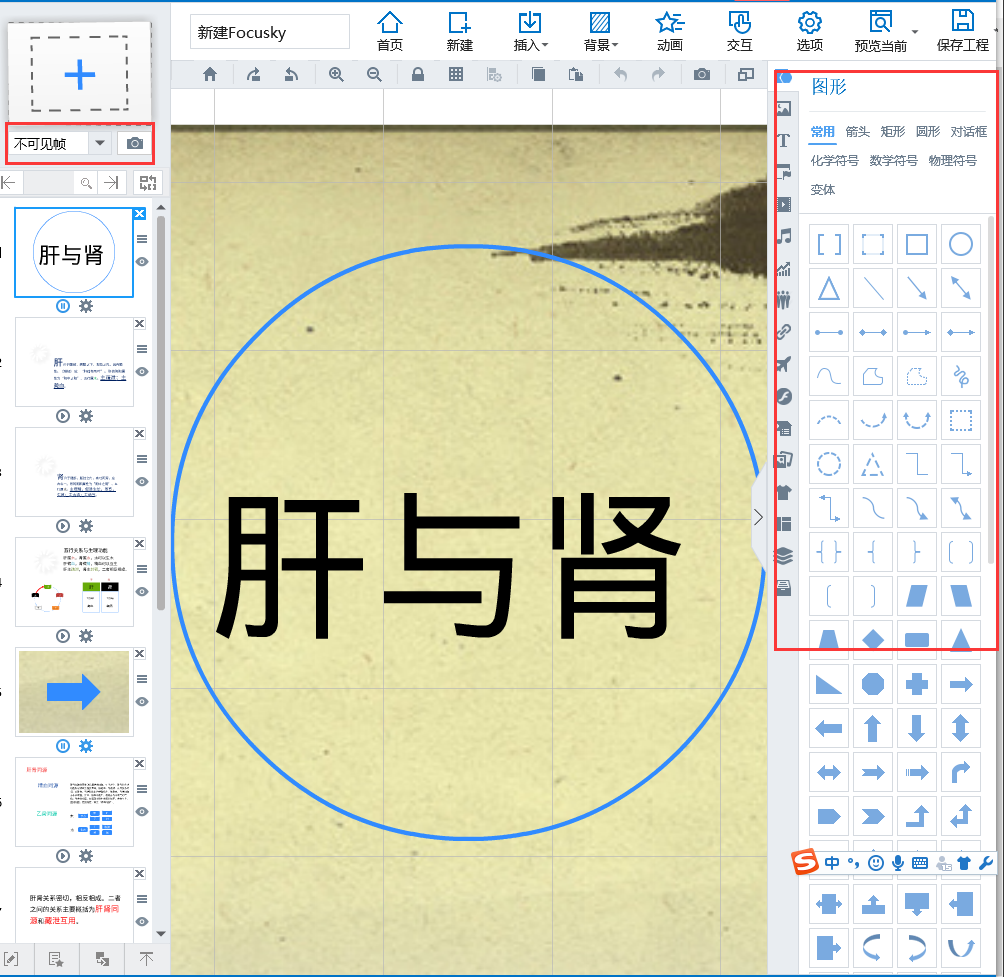Viewport: 1004px width, 977px height.
Task: Click the home icon on the canvas toolbar
Action: click(210, 74)
